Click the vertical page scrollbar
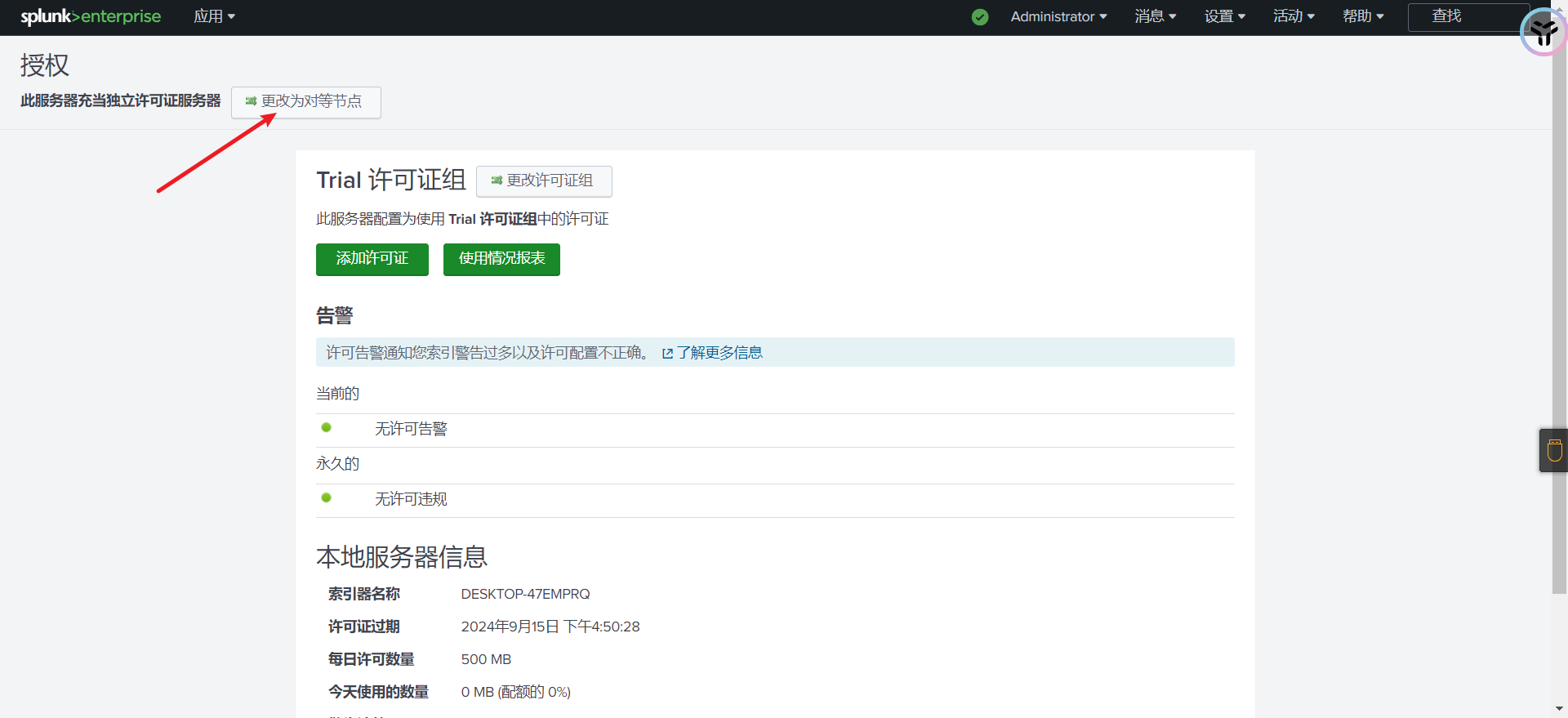 [1559, 327]
